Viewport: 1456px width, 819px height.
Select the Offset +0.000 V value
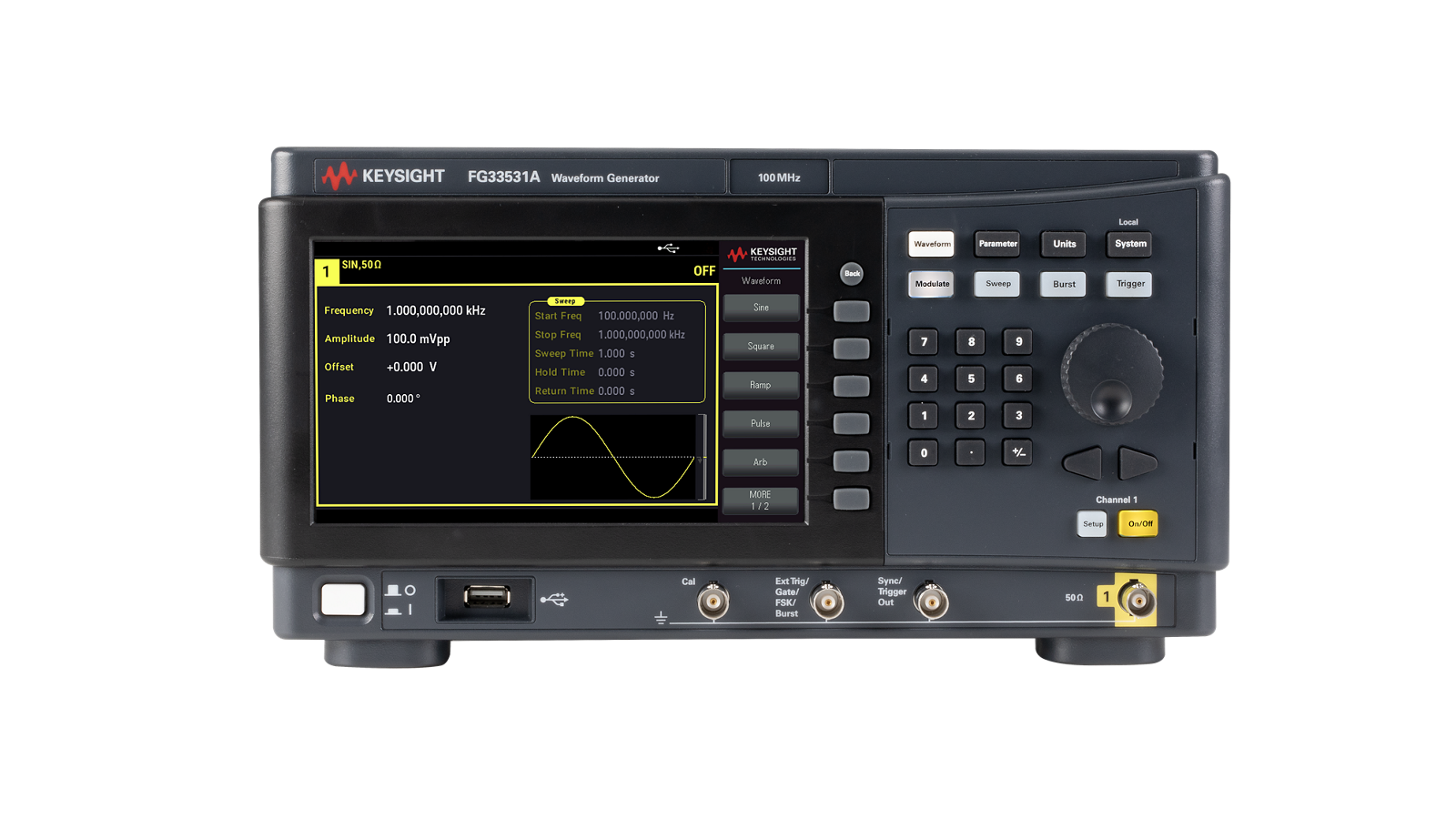(x=411, y=367)
